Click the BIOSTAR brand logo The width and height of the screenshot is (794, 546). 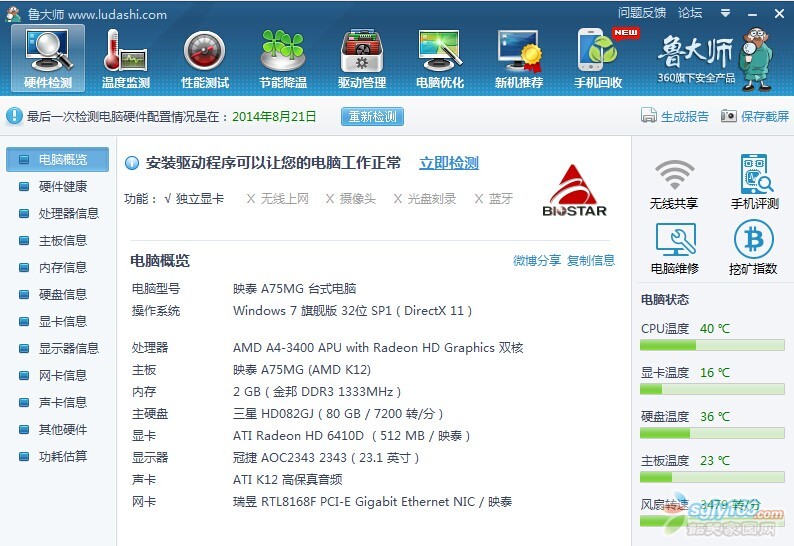coord(574,191)
